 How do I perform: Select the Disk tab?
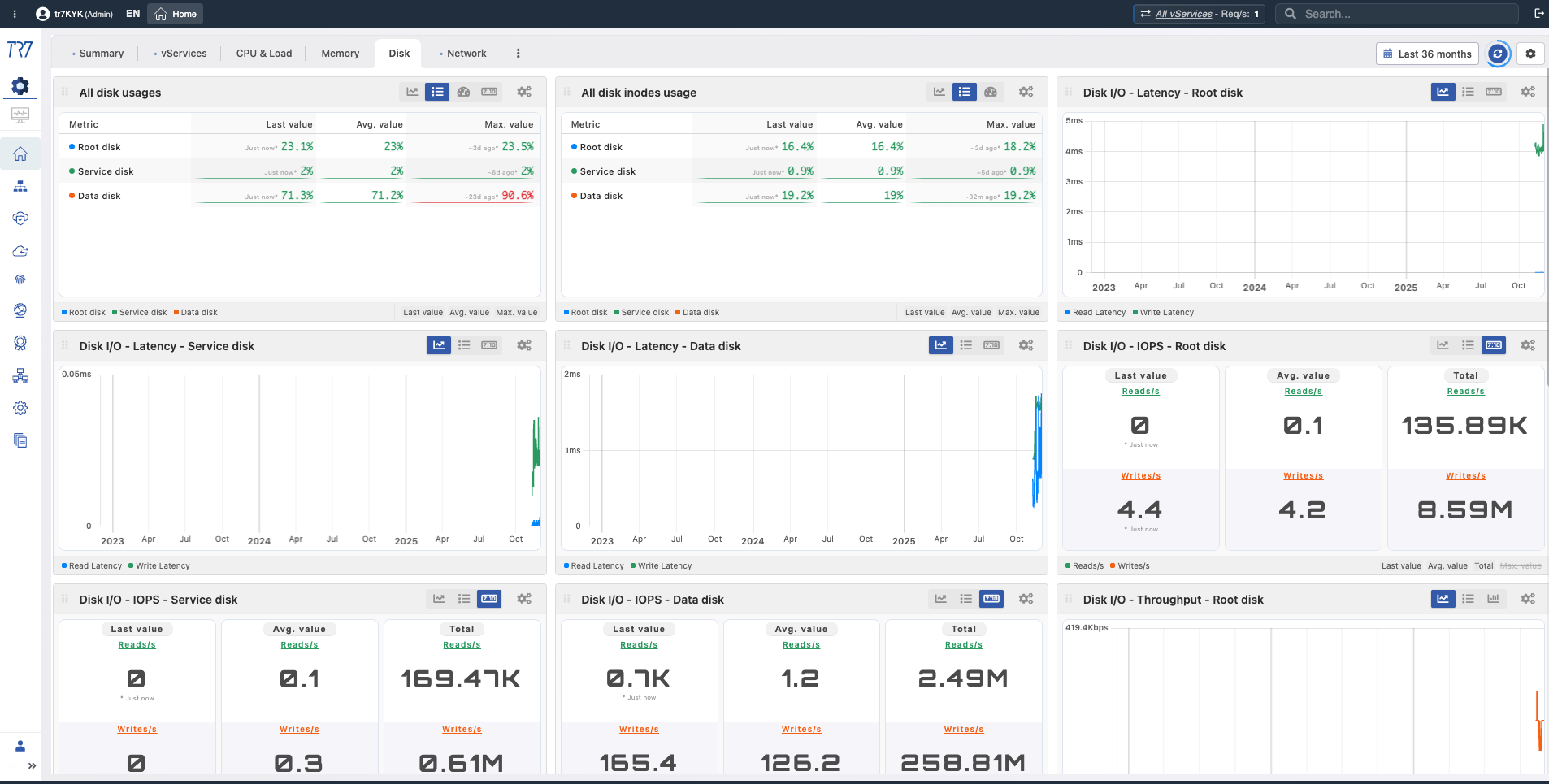click(x=399, y=54)
